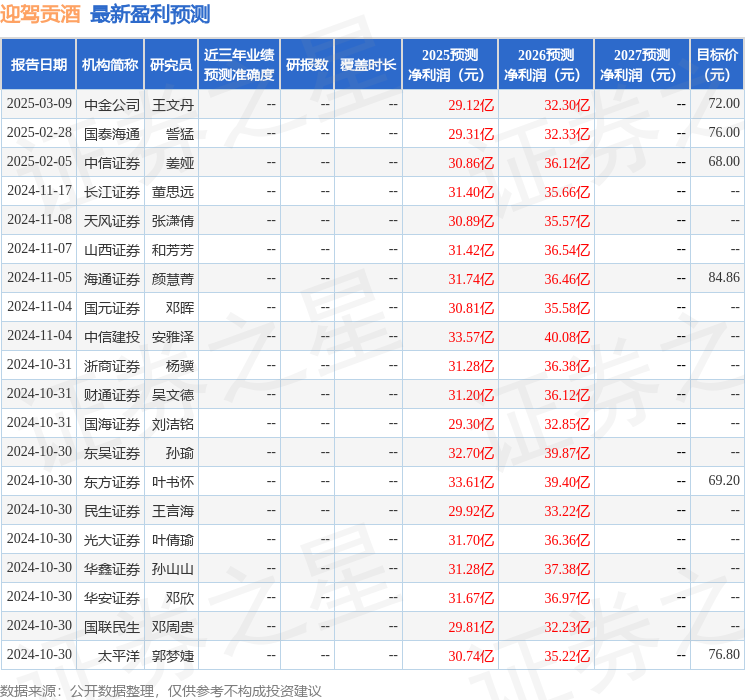Select the 中金公司 institution cell
745x700 pixels.
point(112,105)
